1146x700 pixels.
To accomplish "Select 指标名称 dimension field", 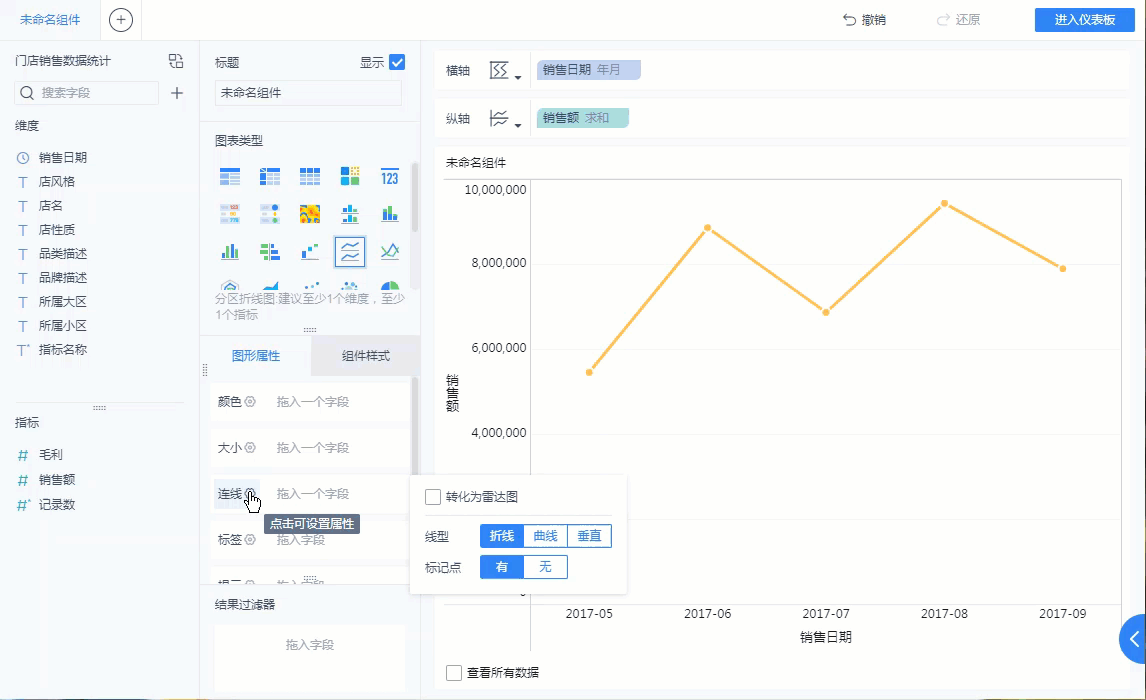I will (63, 349).
